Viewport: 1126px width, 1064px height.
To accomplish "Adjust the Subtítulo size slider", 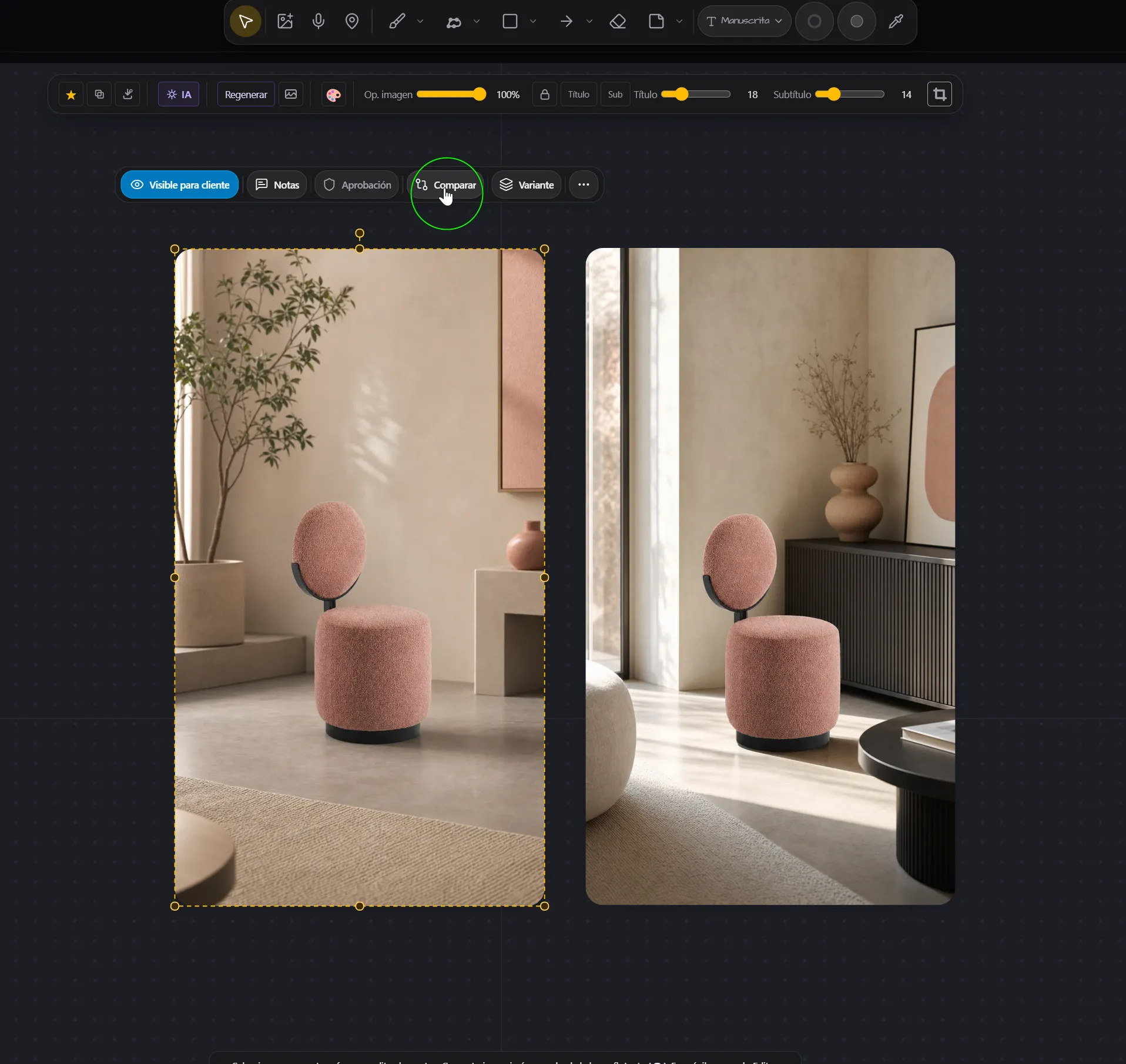I will (850, 95).
